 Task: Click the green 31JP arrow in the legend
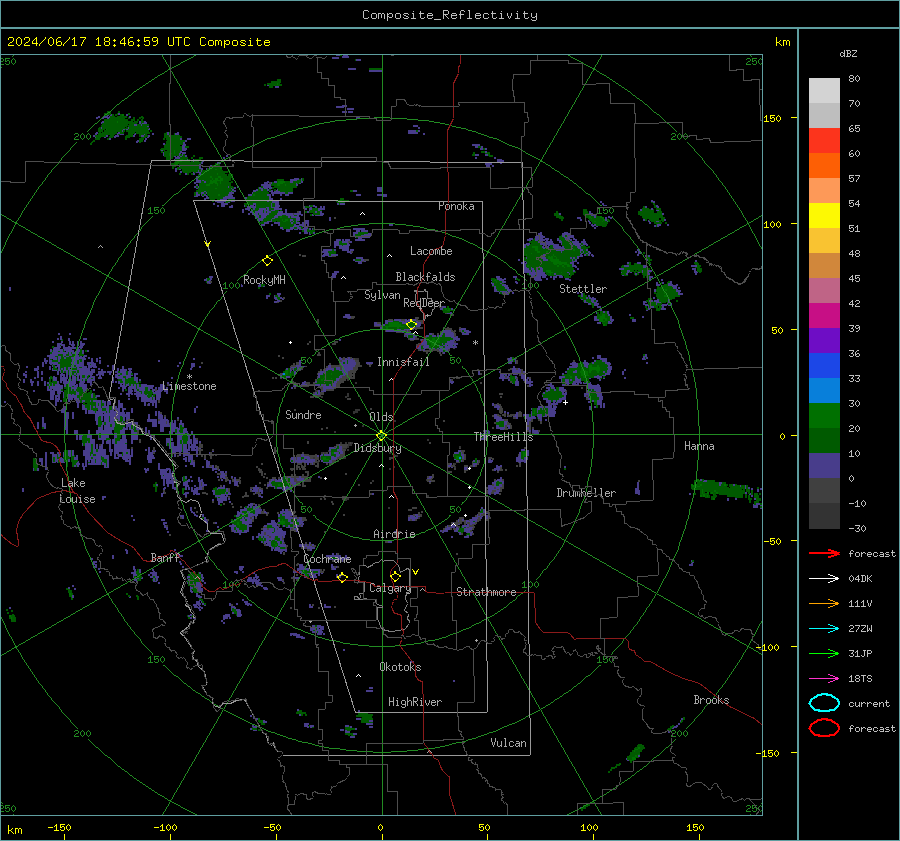tap(824, 653)
